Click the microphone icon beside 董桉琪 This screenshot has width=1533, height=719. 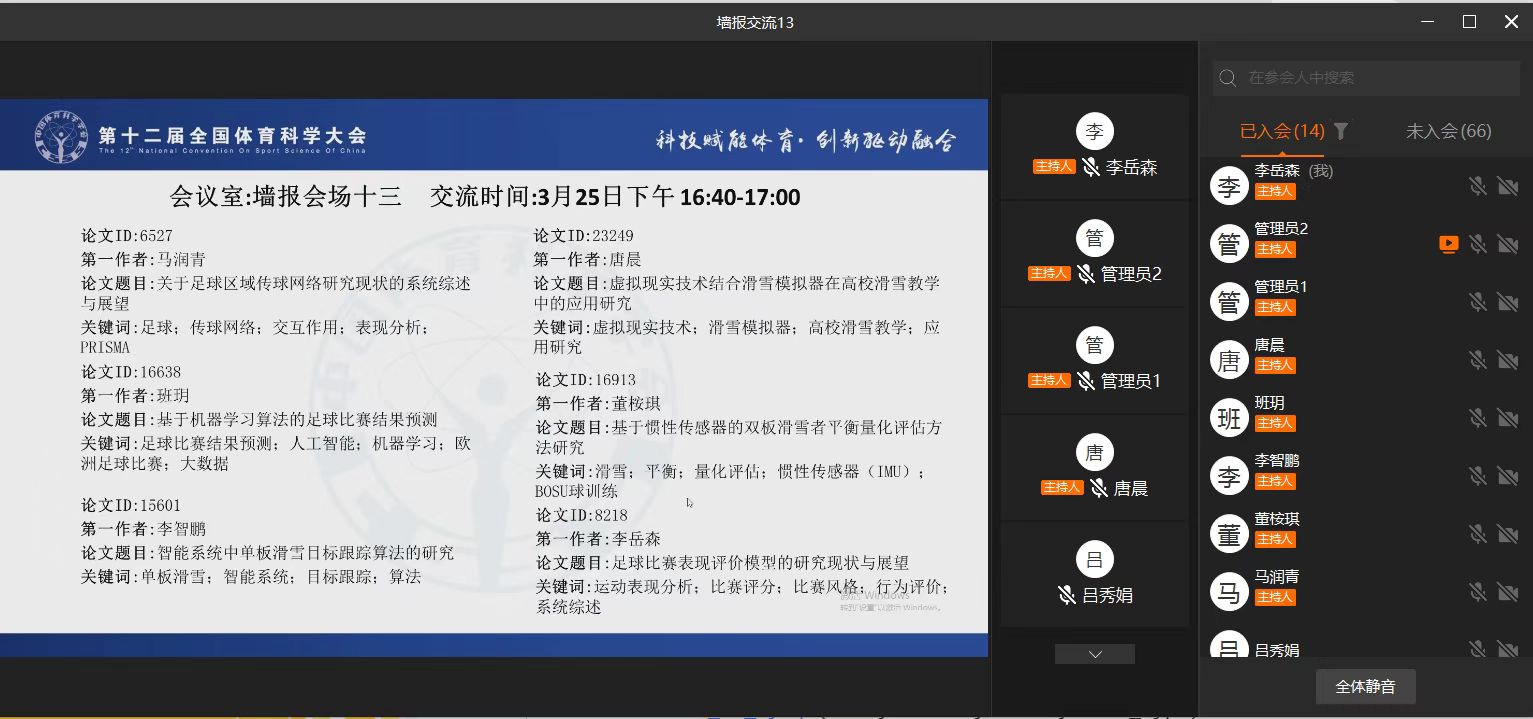pos(1479,533)
